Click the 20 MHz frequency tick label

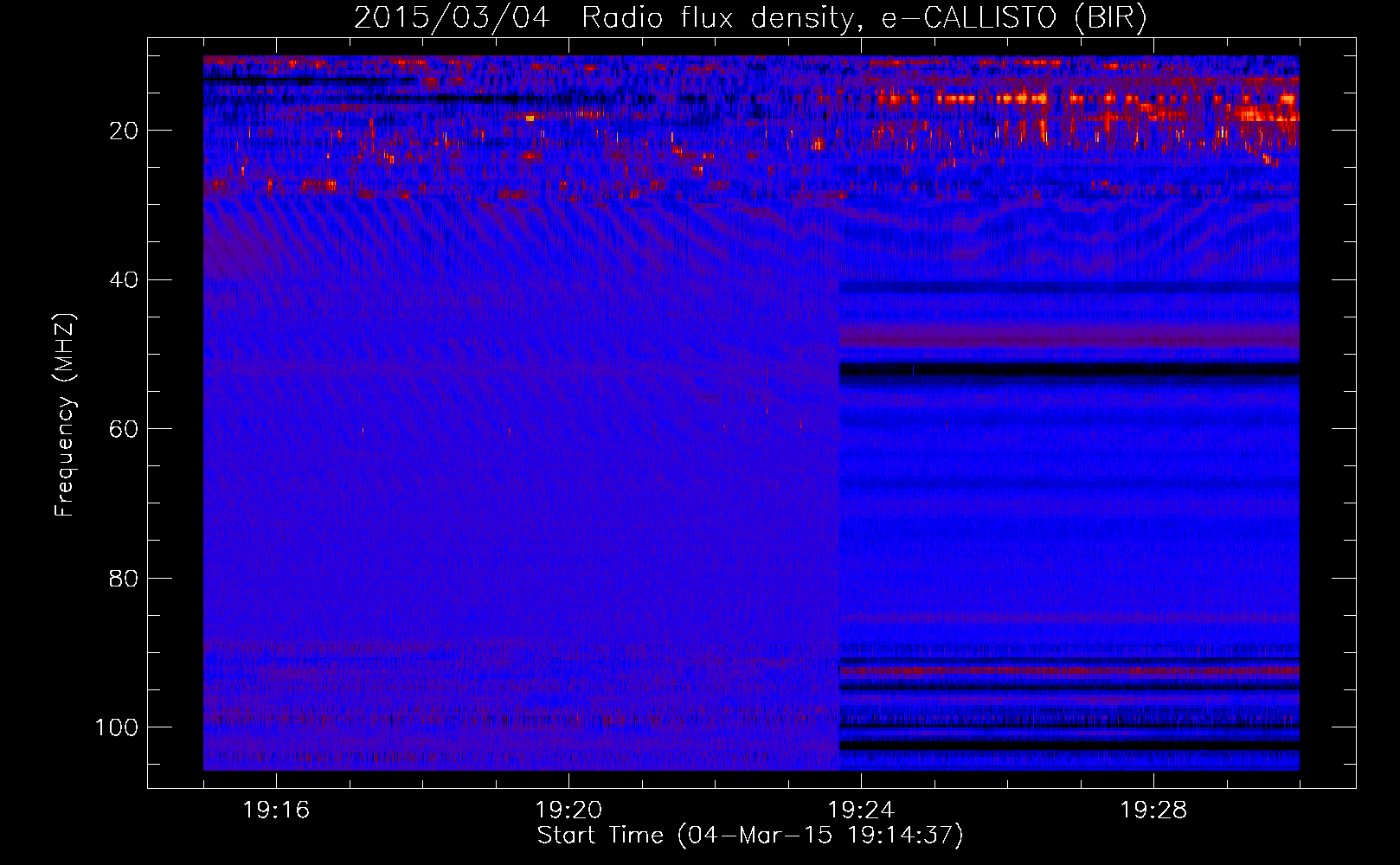pos(124,131)
